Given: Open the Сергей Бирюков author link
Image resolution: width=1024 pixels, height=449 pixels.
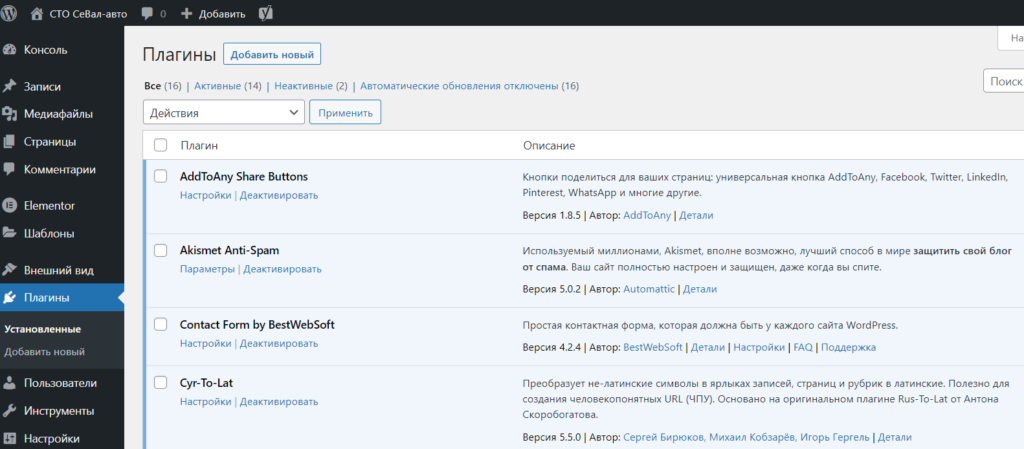Looking at the screenshot, I should tap(664, 437).
